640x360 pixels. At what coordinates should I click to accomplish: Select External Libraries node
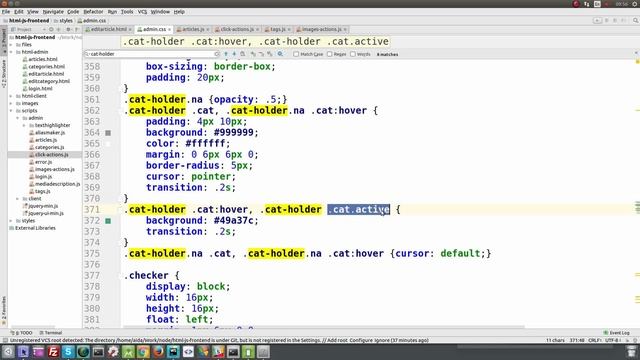[35, 228]
